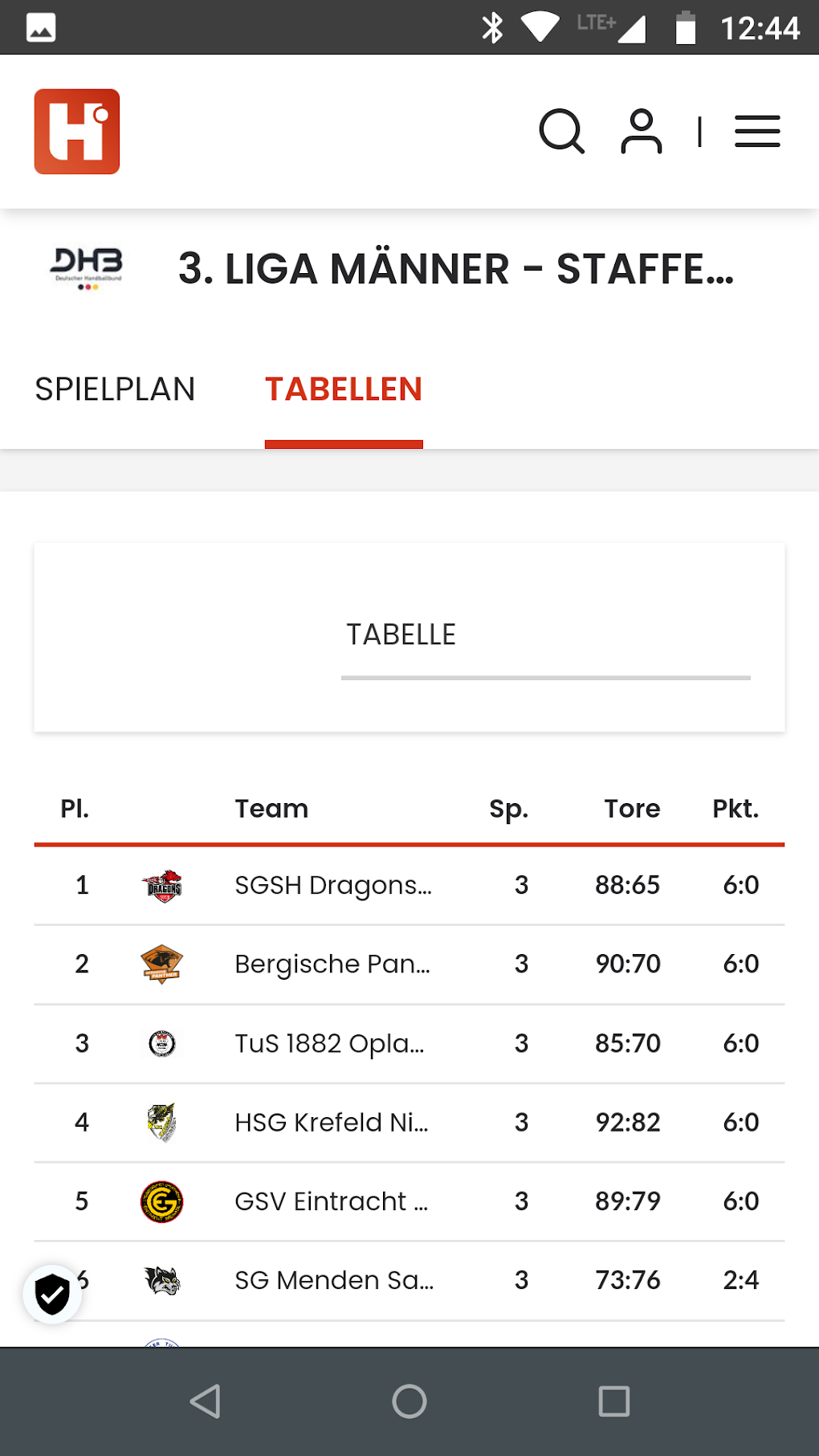Tap the shield checkmark badge
819x1456 pixels.
point(52,1295)
